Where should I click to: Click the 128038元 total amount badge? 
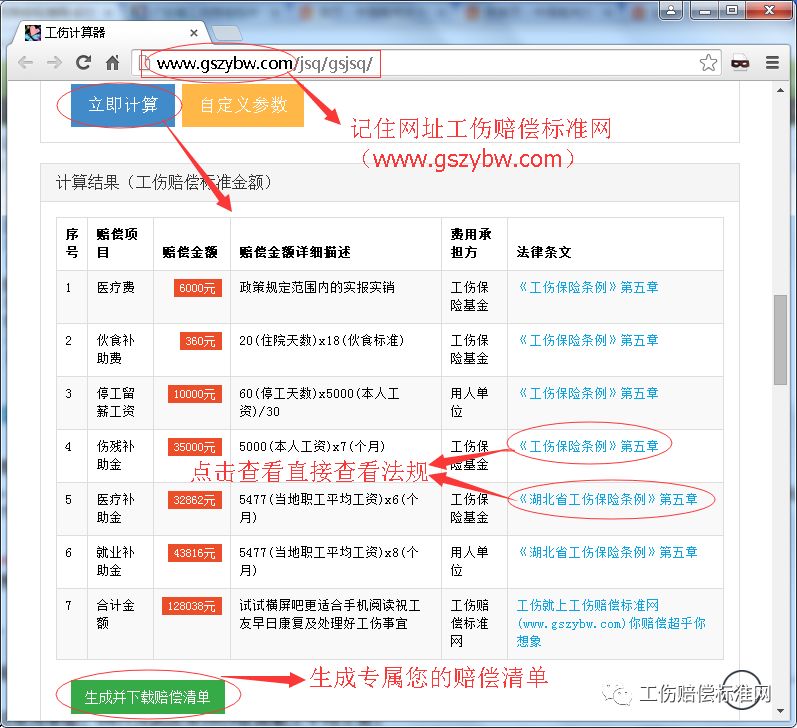[x=192, y=606]
